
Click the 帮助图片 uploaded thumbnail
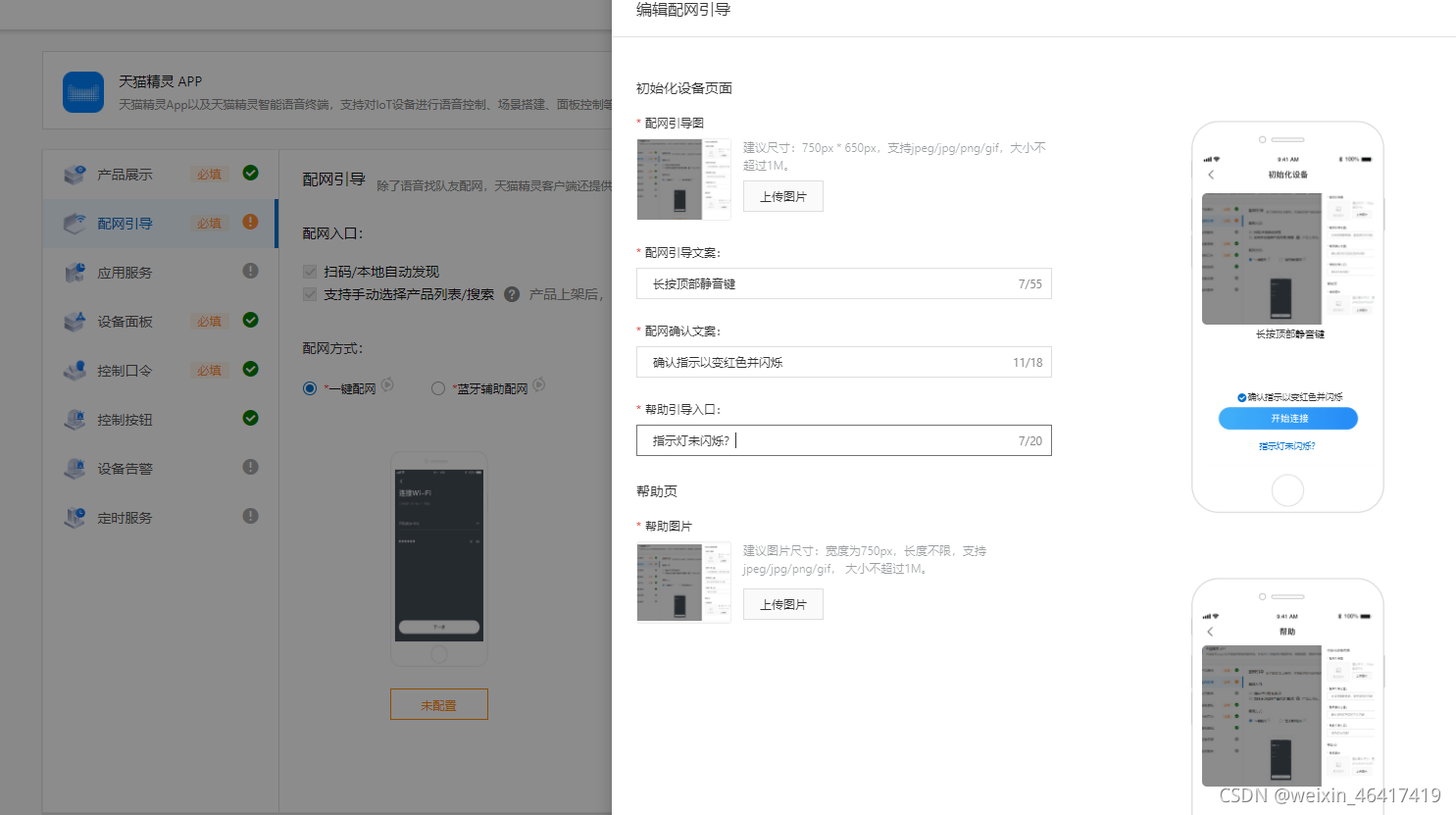[683, 583]
